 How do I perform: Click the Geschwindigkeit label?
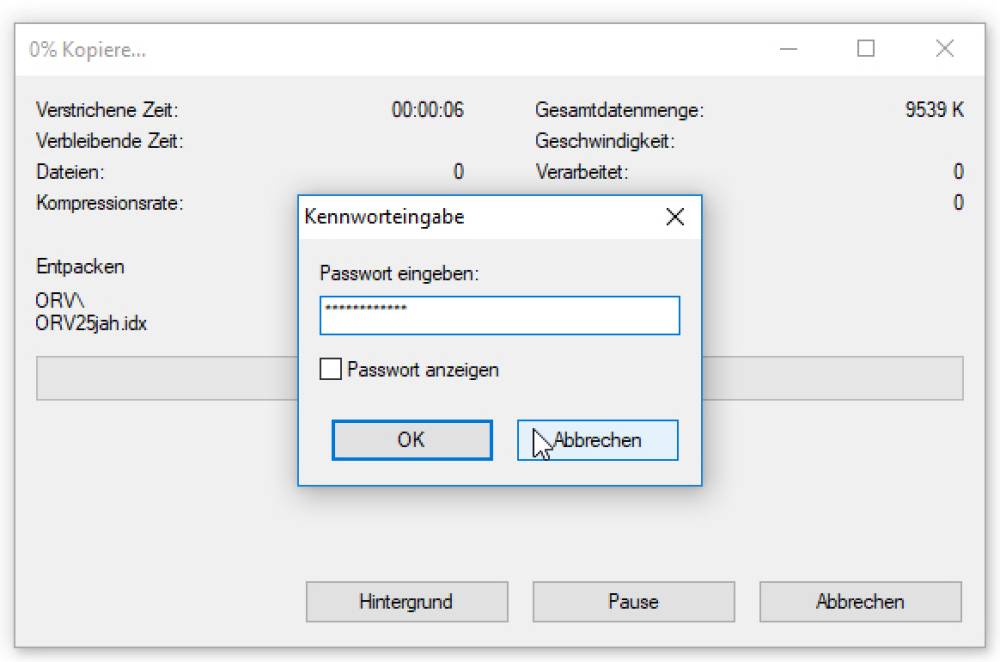(604, 141)
